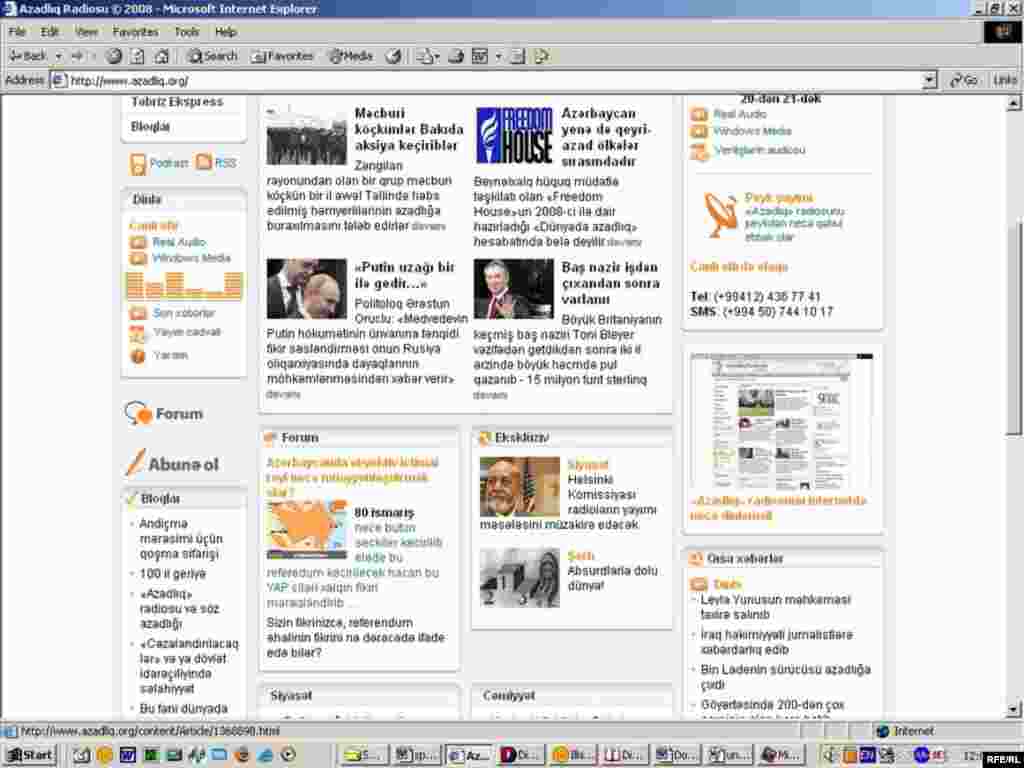The height and width of the screenshot is (768, 1024).
Task: Click the Back button in toolbar
Action: click(28, 56)
